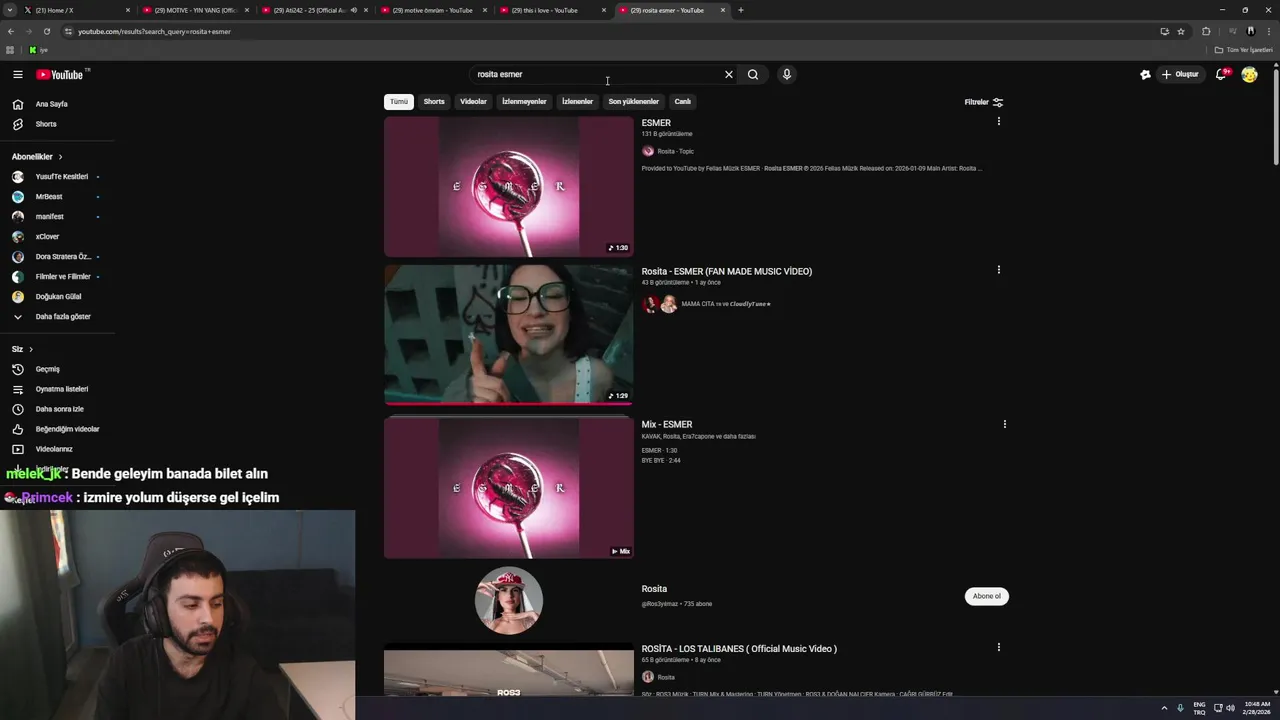Select the Son yüklenenler filter chip
The height and width of the screenshot is (720, 1280).
point(633,102)
